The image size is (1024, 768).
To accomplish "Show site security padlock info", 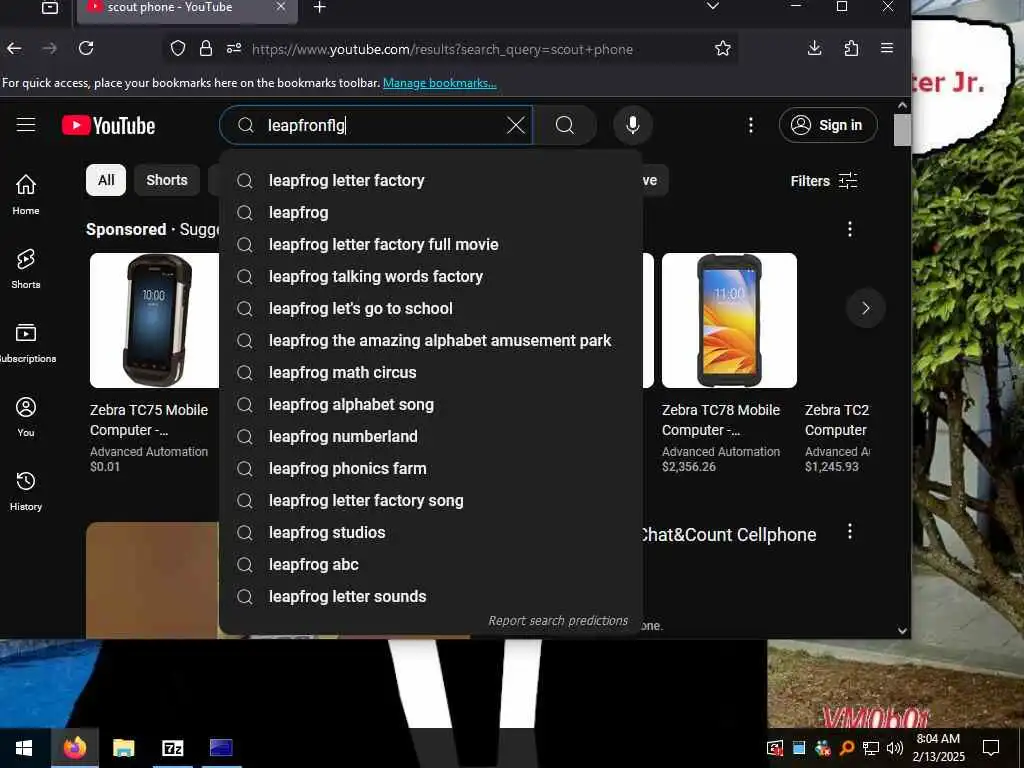I will [206, 48].
